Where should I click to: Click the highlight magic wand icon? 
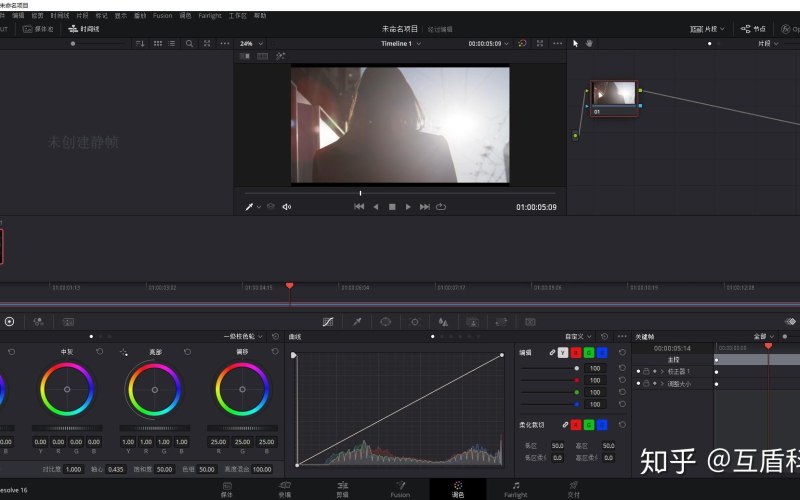pyautogui.click(x=281, y=56)
